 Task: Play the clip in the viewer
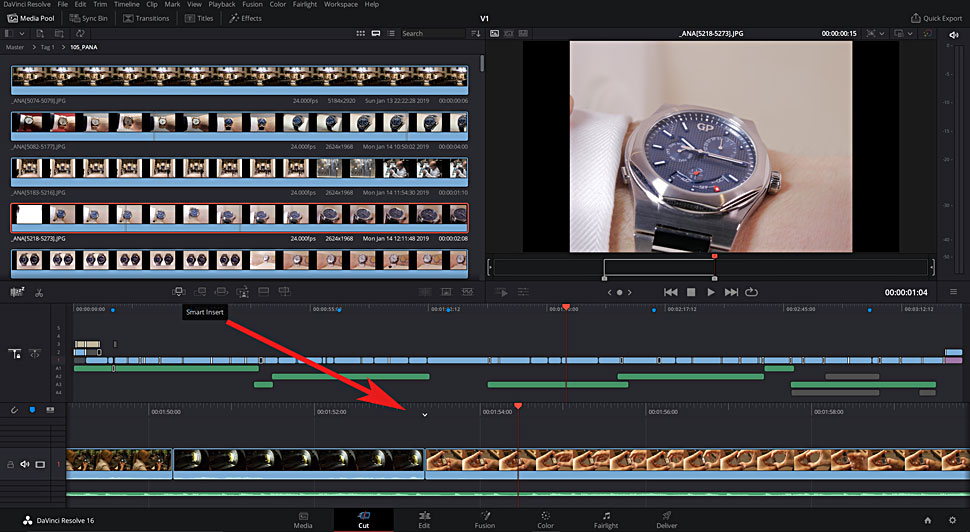coord(711,292)
